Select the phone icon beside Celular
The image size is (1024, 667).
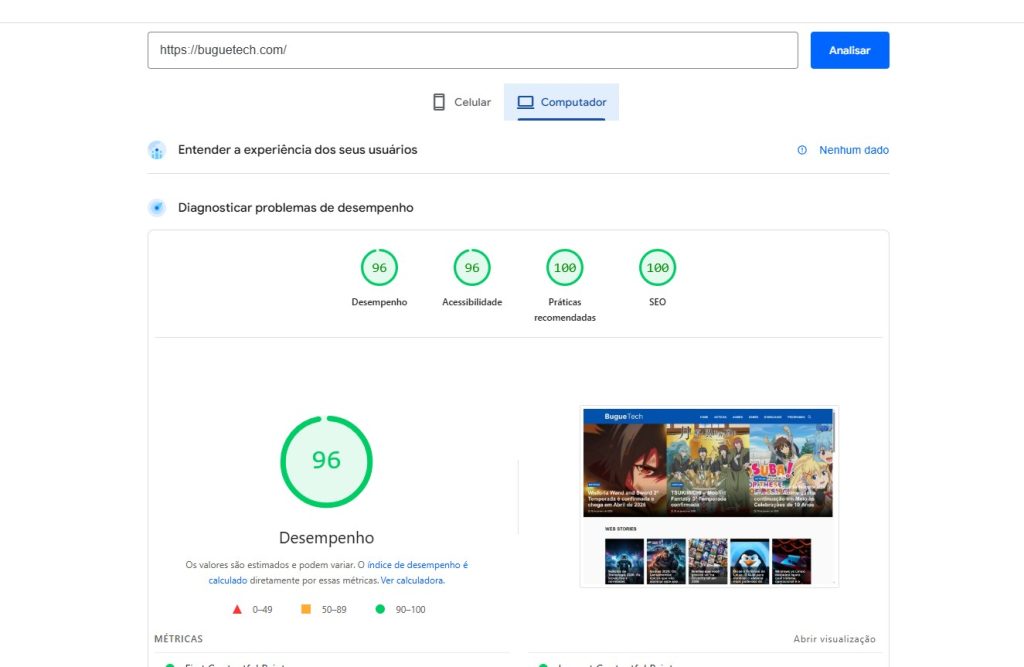tap(438, 101)
